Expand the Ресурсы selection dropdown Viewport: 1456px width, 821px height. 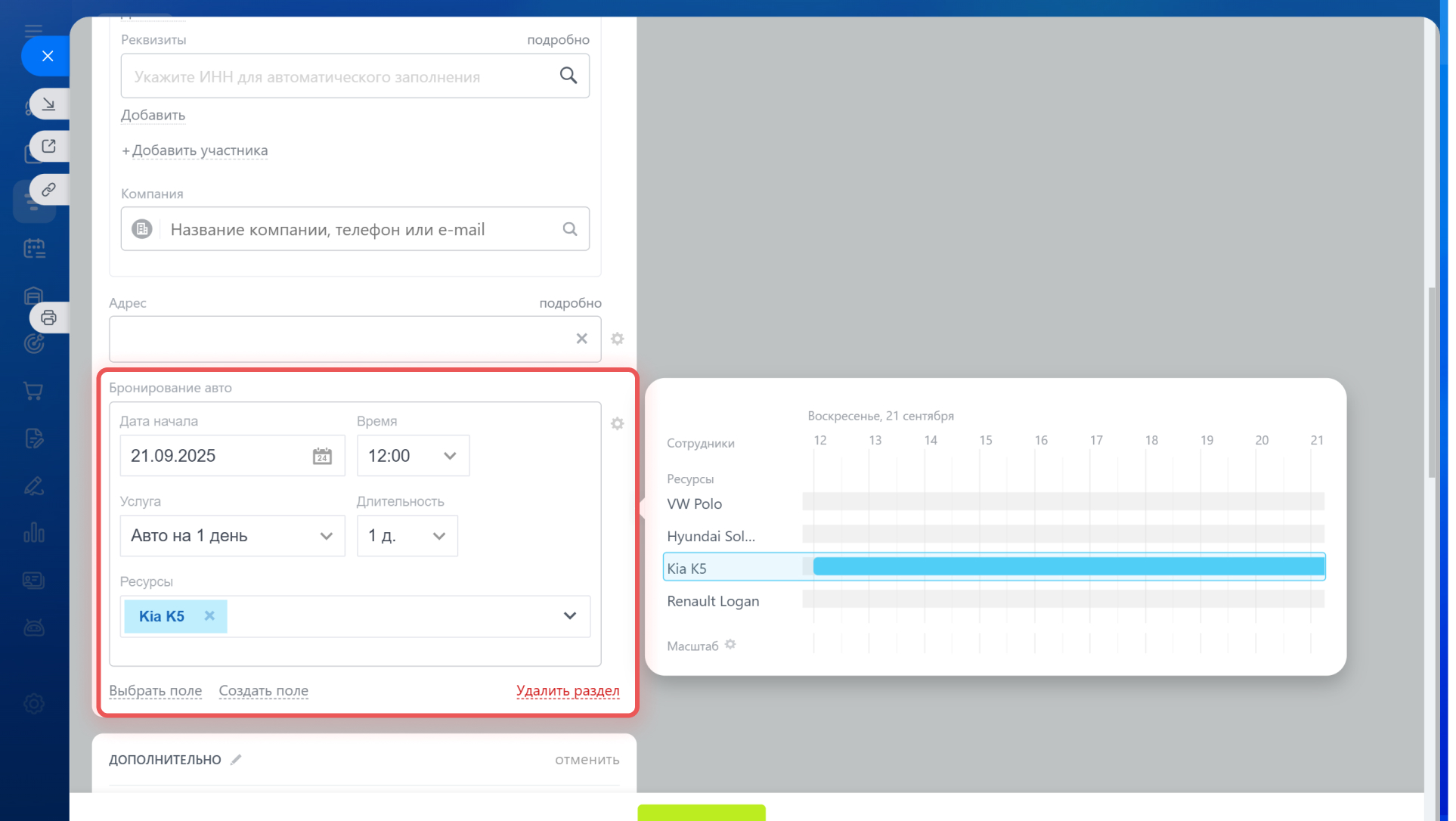tap(570, 616)
